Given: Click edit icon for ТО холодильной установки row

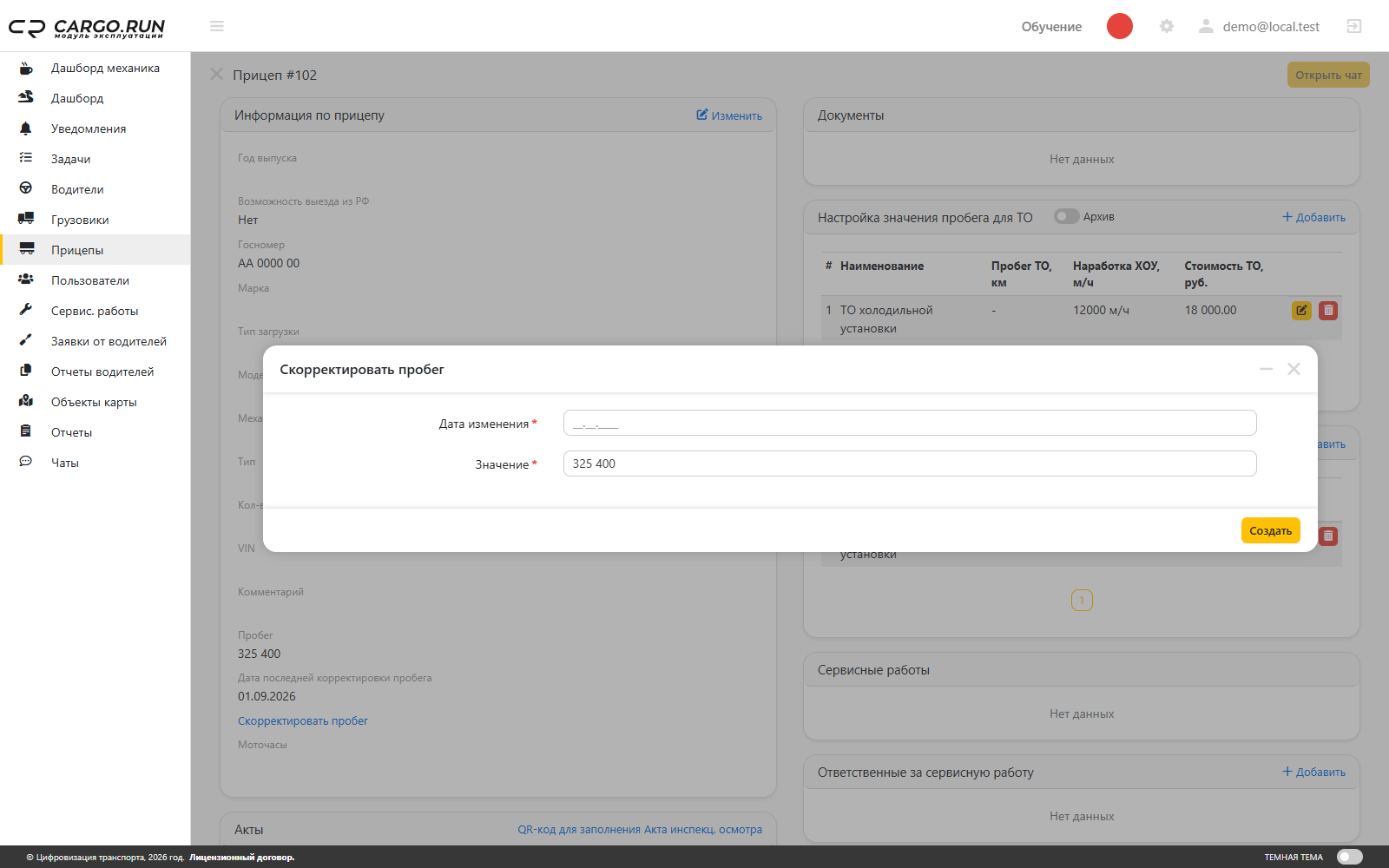Looking at the screenshot, I should (1301, 310).
